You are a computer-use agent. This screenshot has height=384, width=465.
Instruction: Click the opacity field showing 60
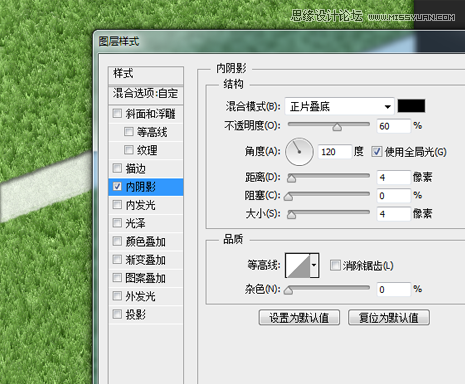coord(393,126)
